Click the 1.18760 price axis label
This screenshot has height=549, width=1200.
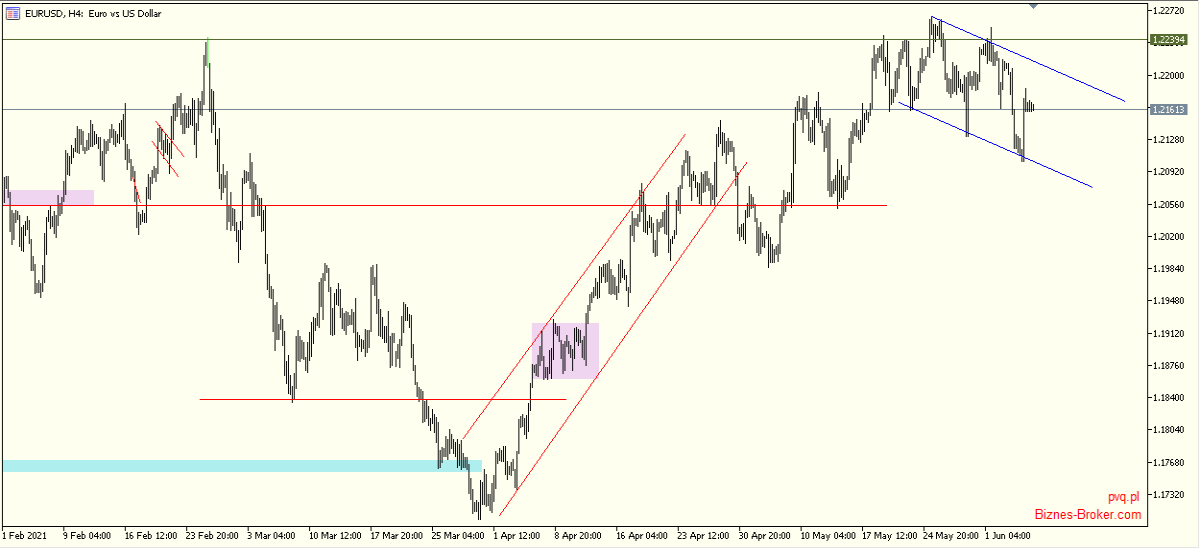(1169, 366)
